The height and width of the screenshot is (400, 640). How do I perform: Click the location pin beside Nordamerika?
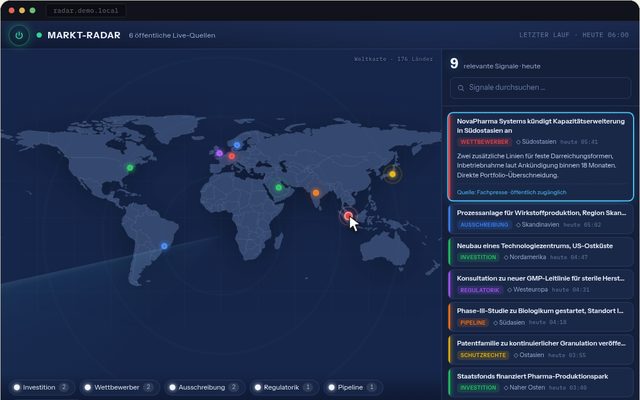506,258
